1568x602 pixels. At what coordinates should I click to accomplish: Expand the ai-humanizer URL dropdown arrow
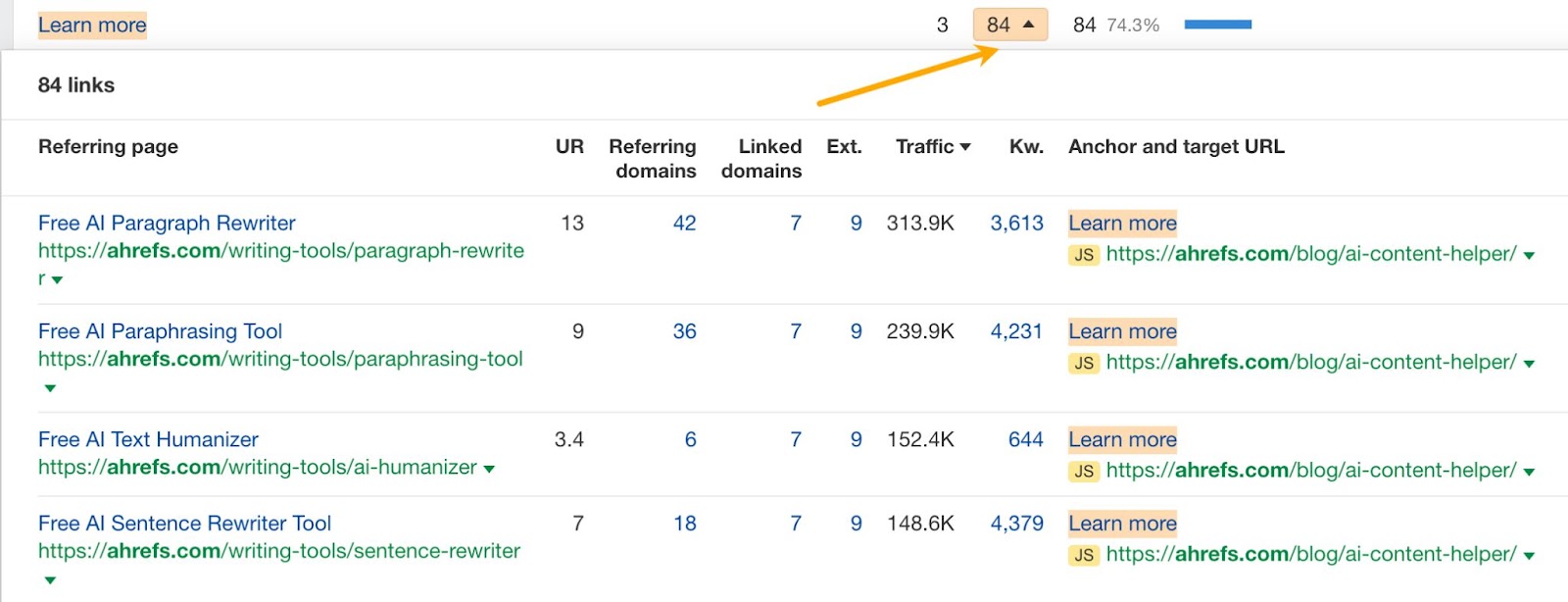489,469
